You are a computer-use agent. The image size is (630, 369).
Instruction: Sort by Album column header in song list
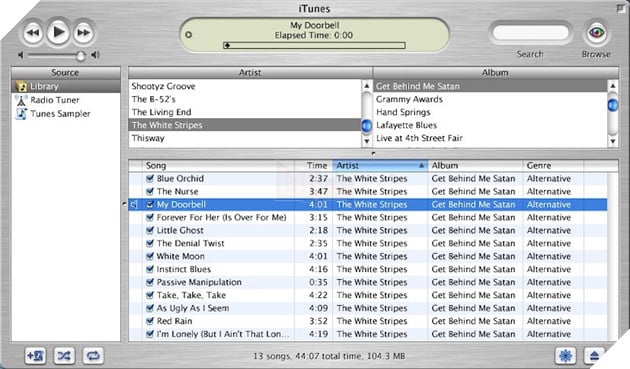coord(476,166)
